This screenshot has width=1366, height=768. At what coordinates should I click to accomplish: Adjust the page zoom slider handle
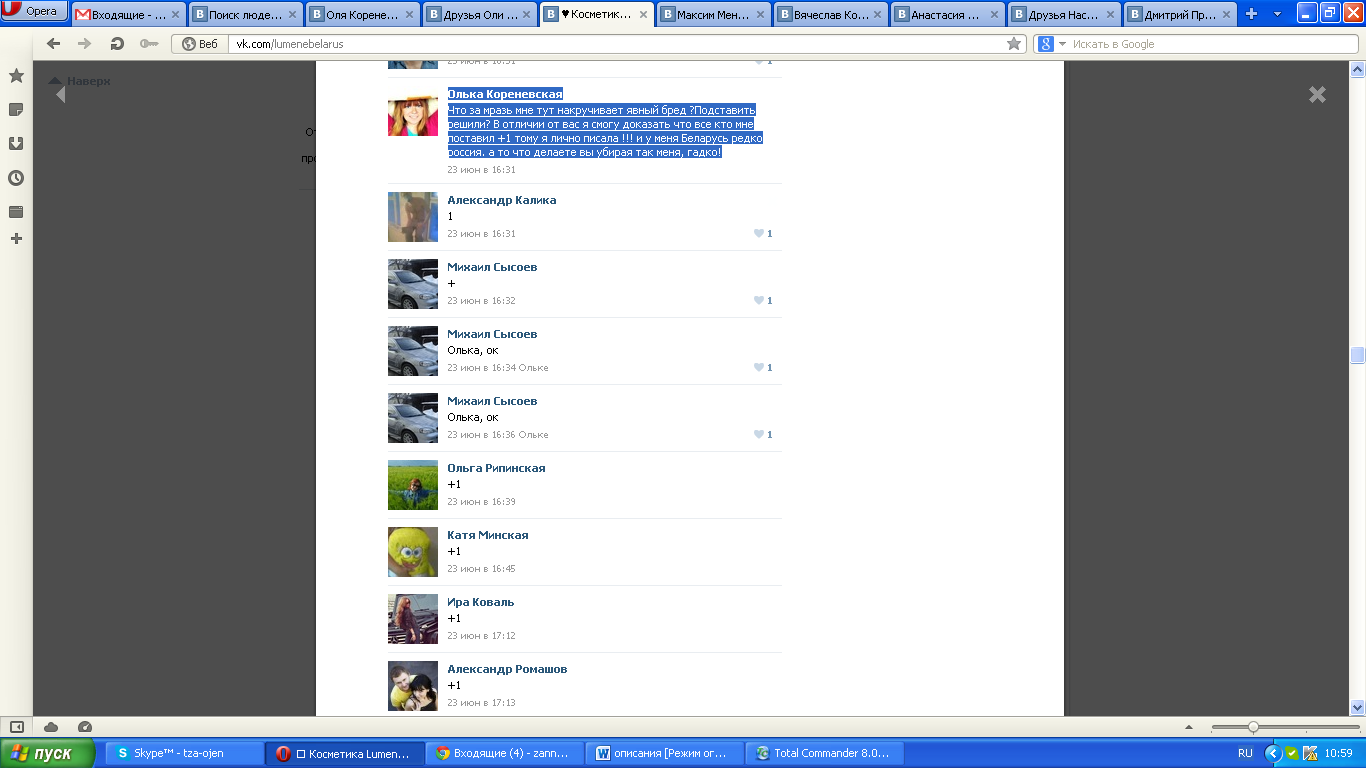click(x=1253, y=727)
